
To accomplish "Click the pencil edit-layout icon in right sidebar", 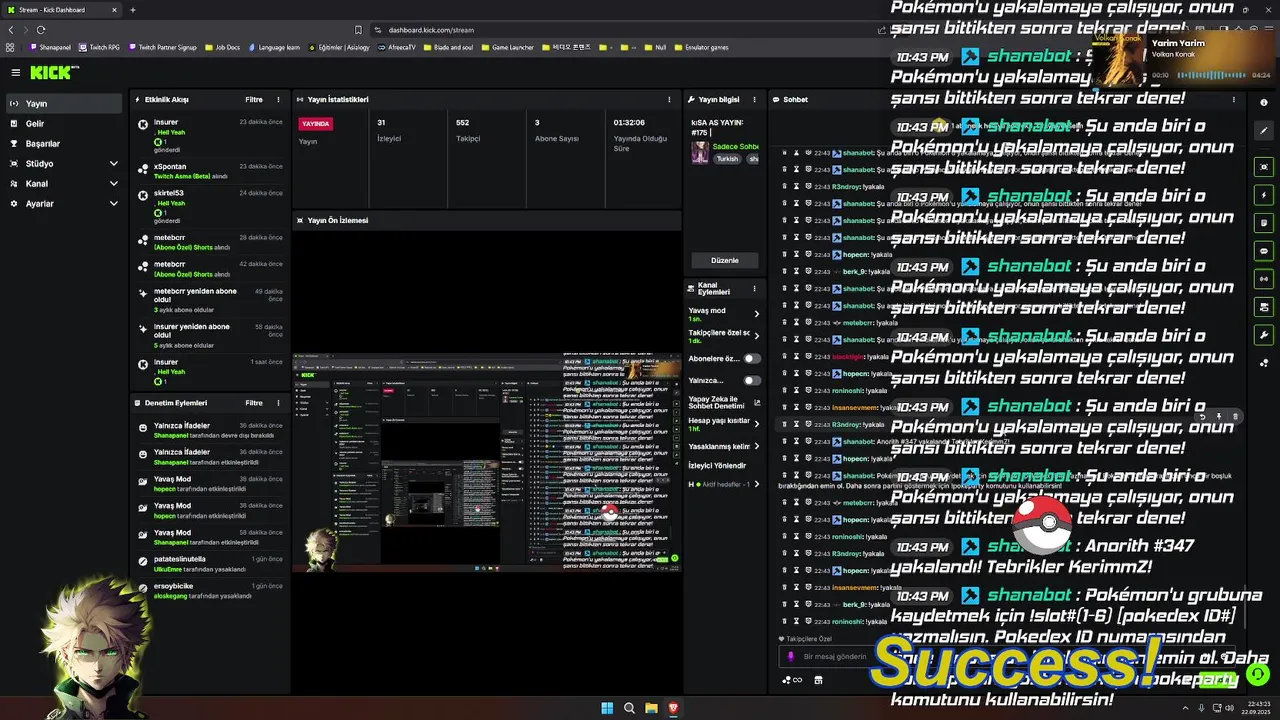I will point(1264,130).
